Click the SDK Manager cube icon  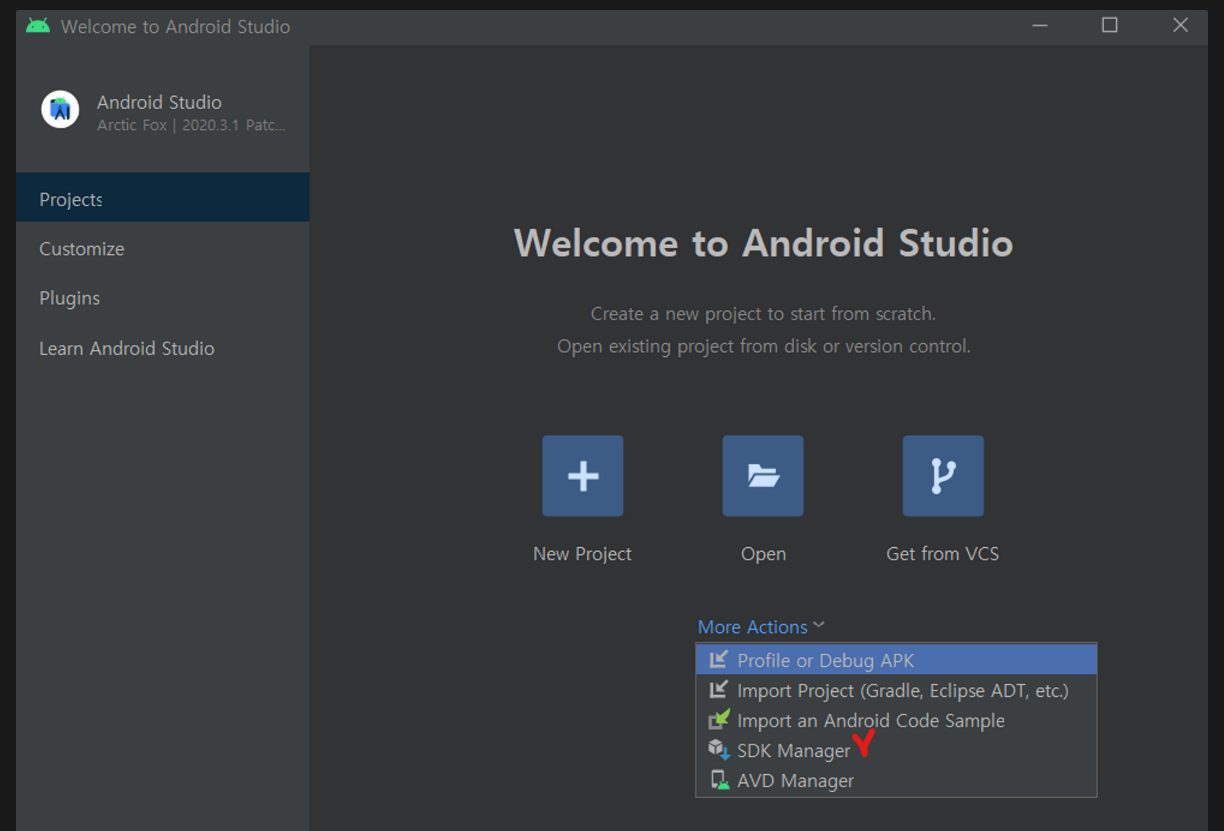click(719, 750)
